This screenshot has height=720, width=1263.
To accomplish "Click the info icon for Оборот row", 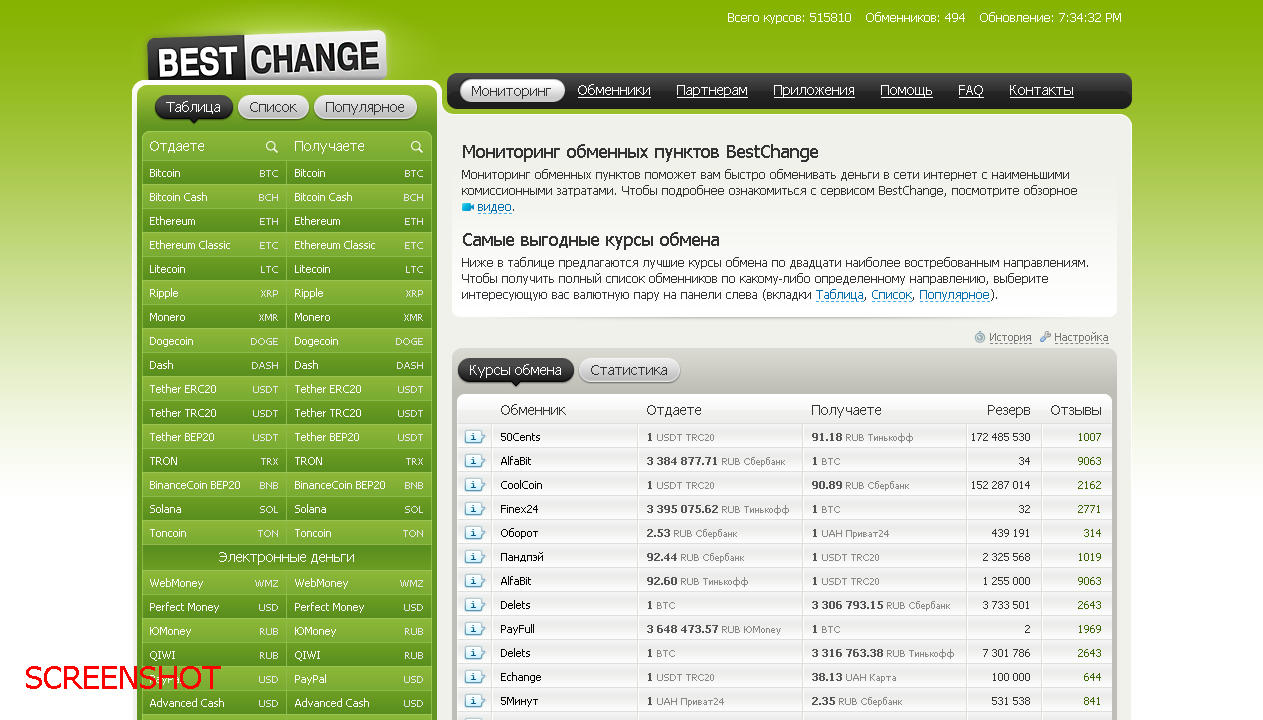I will (475, 533).
